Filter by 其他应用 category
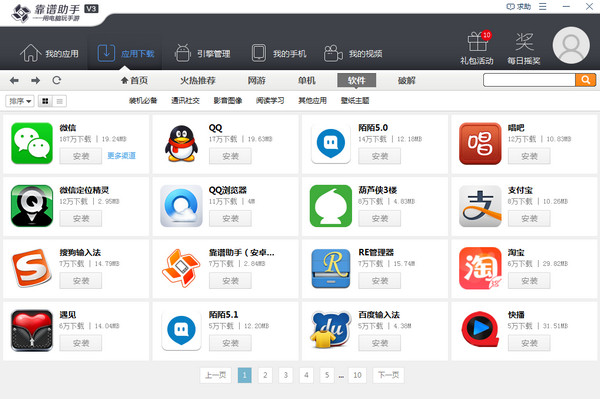Screen dimensions: 600x399 pos(312,101)
